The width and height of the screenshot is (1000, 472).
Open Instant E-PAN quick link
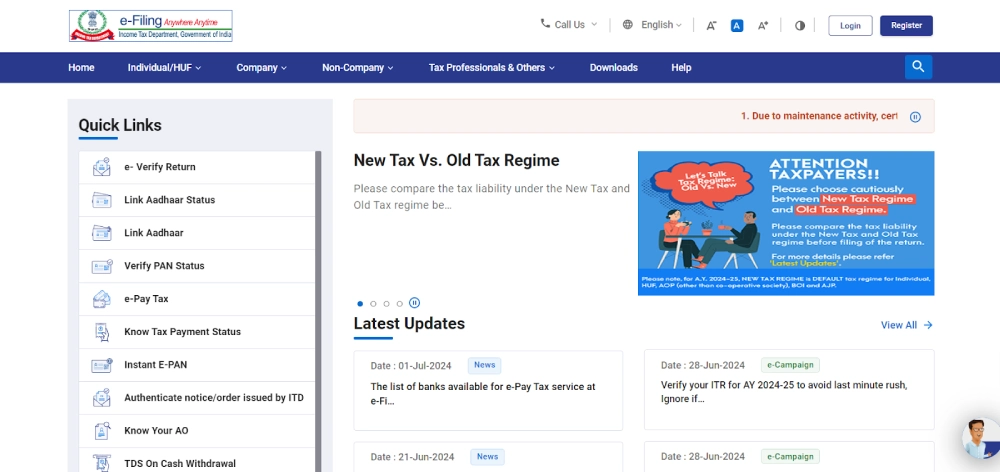(197, 365)
